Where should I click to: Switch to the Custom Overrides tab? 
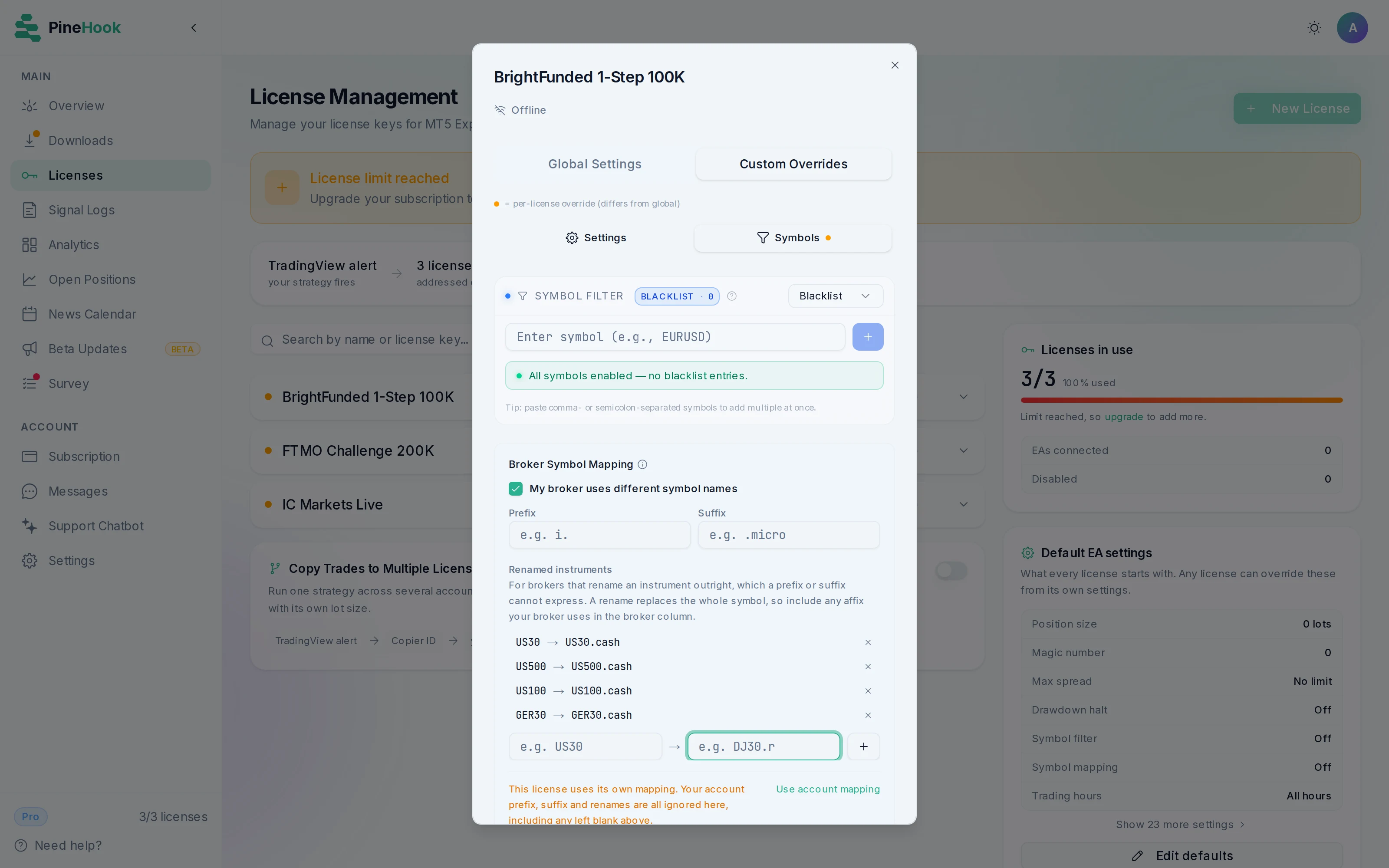click(793, 164)
